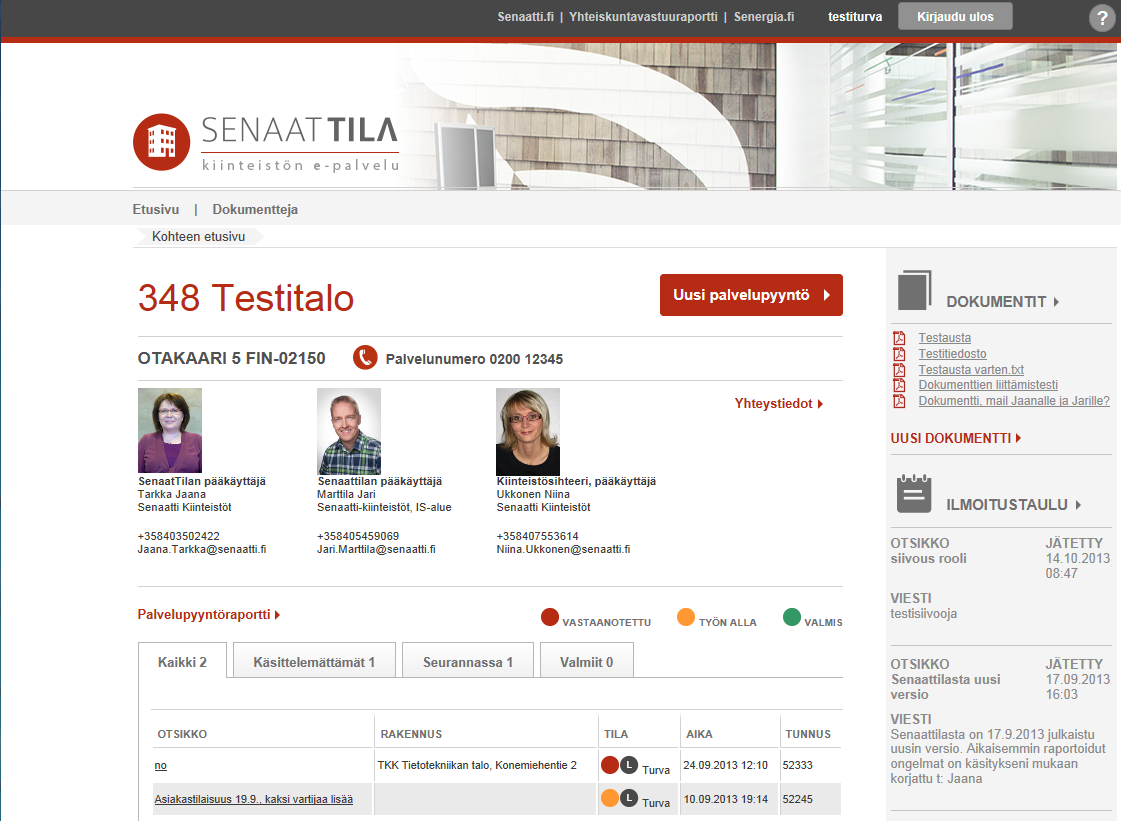Screen dimensions: 1121x821
Task: Click the red status dot in row 52333
Action: pyautogui.click(x=610, y=765)
